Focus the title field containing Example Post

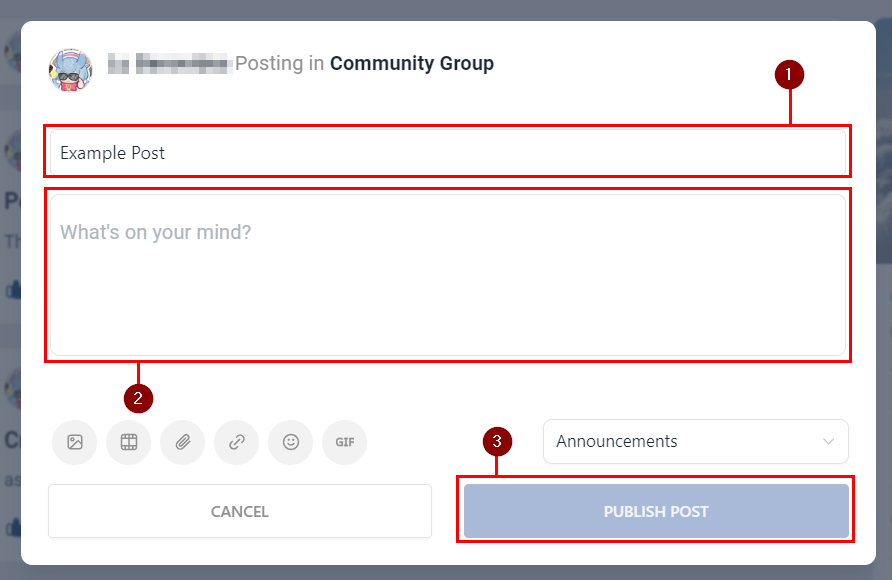pos(448,153)
